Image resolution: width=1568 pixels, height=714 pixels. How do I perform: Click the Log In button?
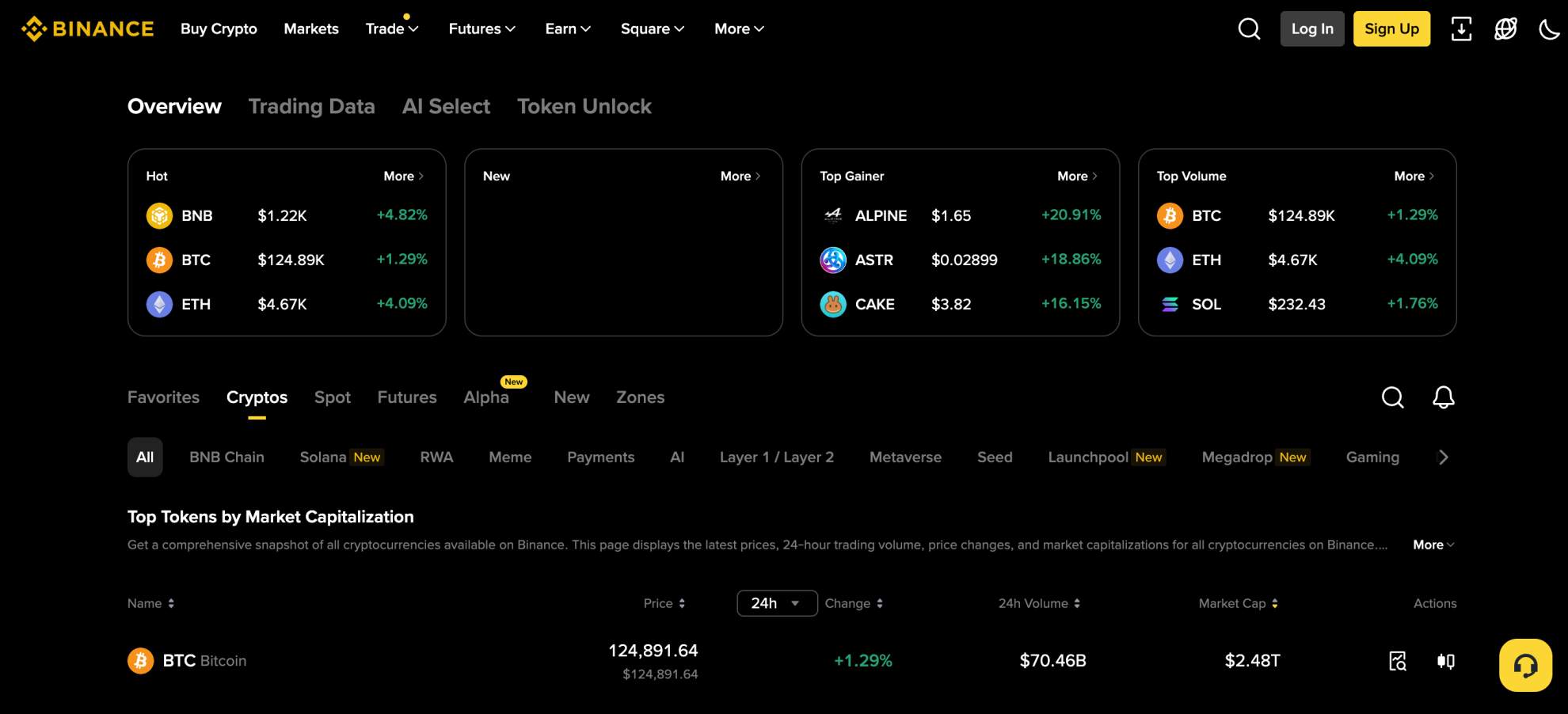click(x=1312, y=28)
